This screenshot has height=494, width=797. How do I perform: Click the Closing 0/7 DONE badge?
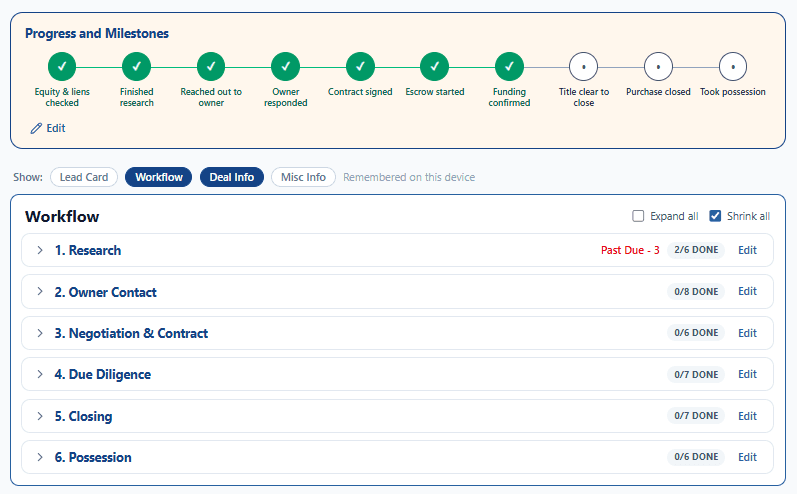click(x=696, y=416)
